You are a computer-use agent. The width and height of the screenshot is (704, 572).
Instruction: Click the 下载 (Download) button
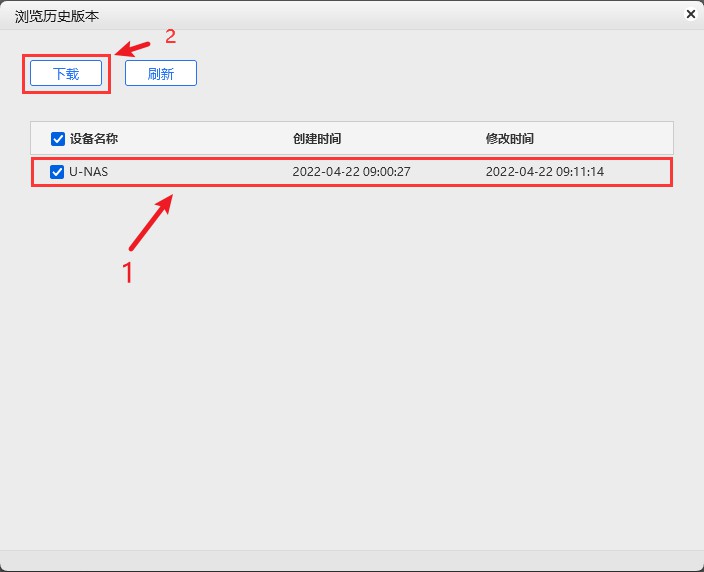[x=66, y=74]
